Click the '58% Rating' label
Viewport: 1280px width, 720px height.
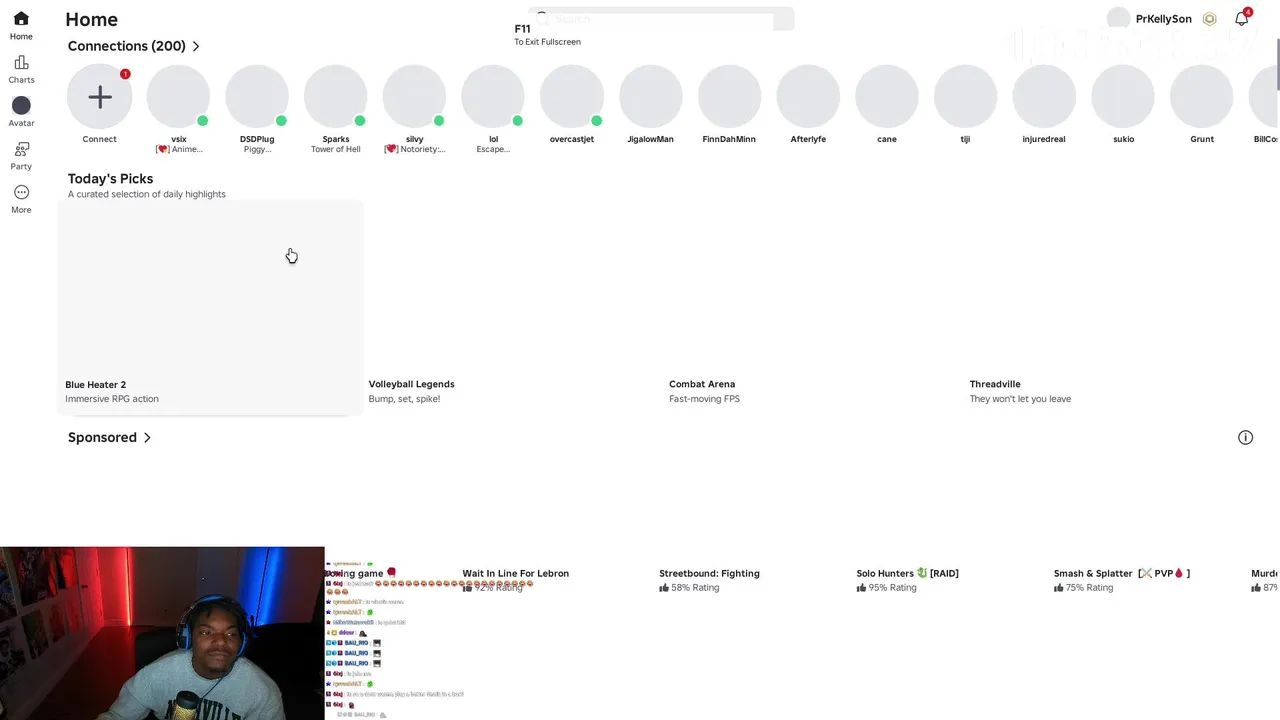[x=689, y=588]
